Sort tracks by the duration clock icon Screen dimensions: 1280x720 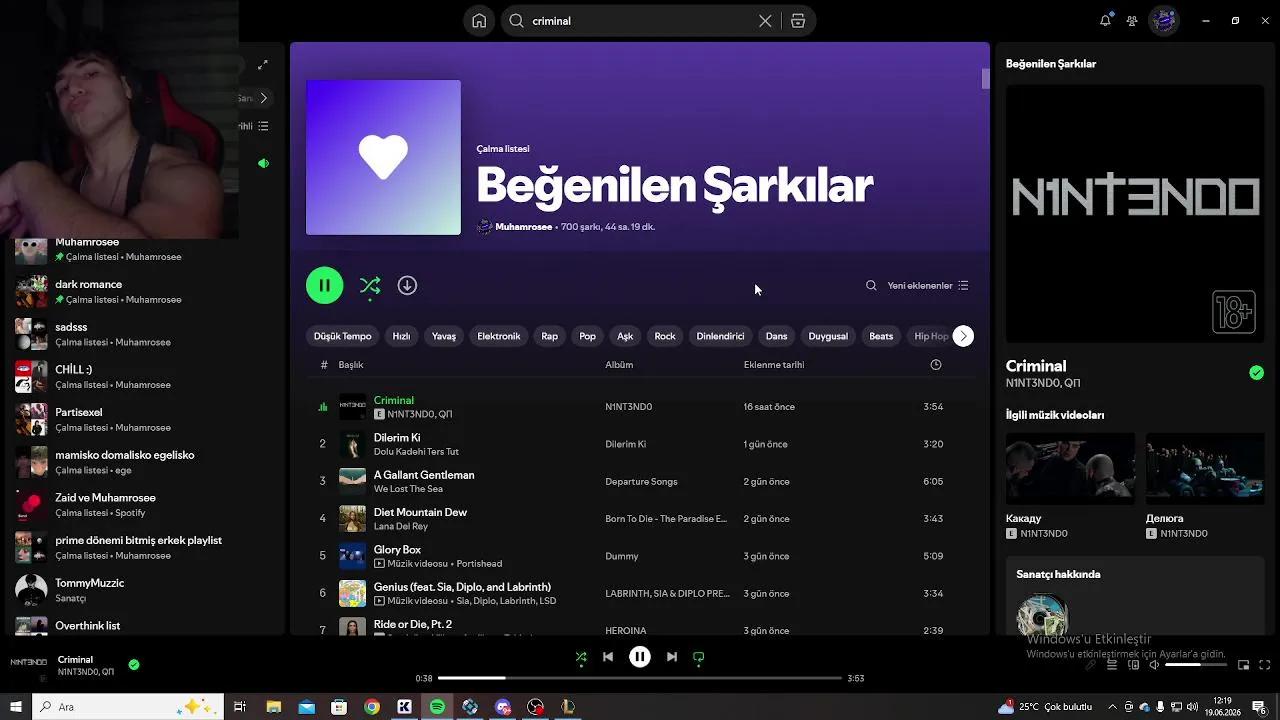(936, 365)
